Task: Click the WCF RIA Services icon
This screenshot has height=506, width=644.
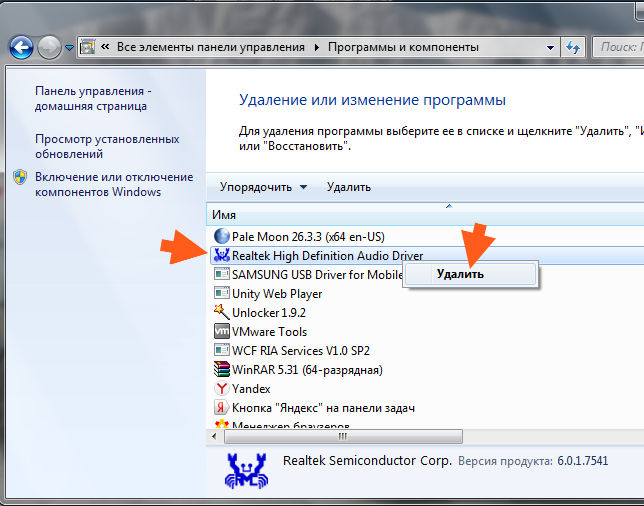Action: point(222,350)
